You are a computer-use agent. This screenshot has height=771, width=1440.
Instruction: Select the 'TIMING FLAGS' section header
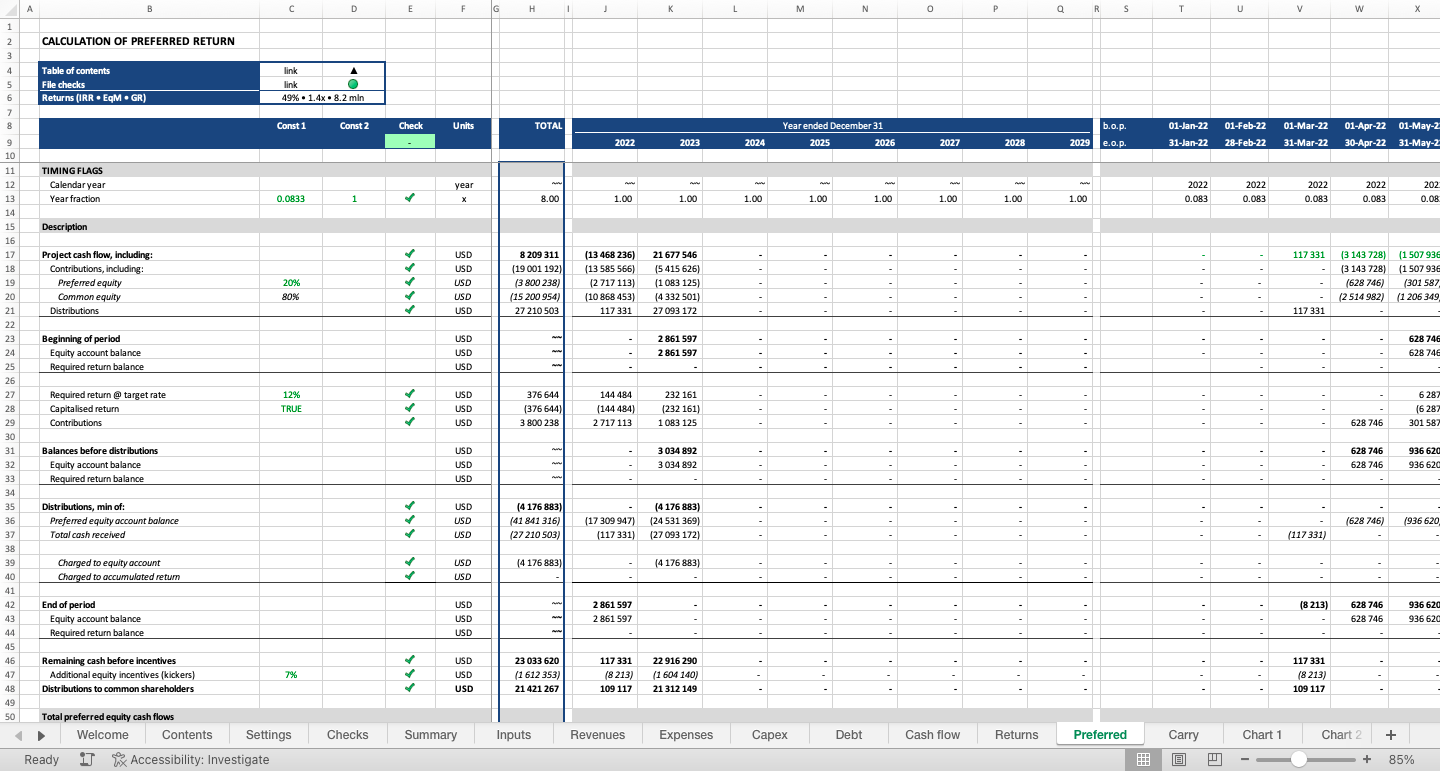click(72, 171)
